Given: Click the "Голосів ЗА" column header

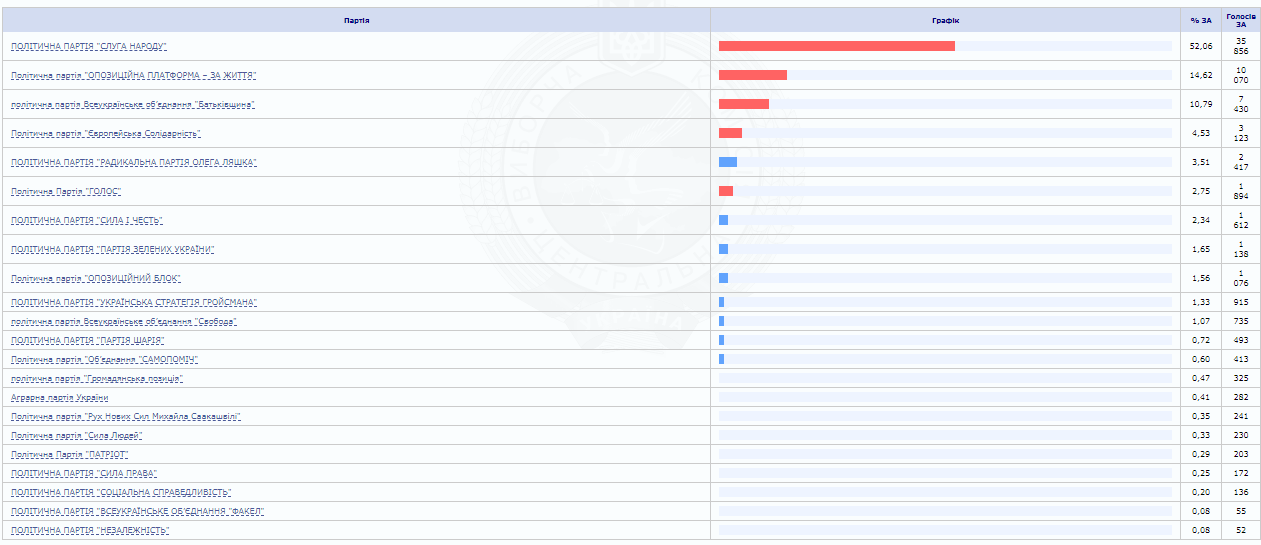Looking at the screenshot, I should (1240, 20).
